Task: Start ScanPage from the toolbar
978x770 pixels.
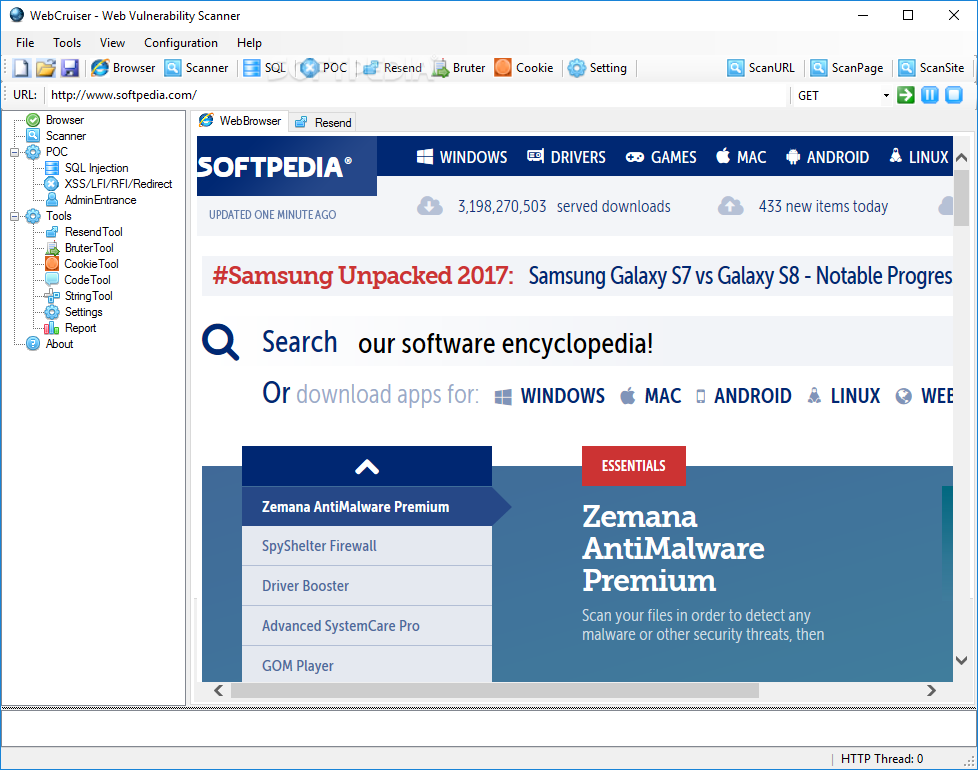Action: (847, 68)
